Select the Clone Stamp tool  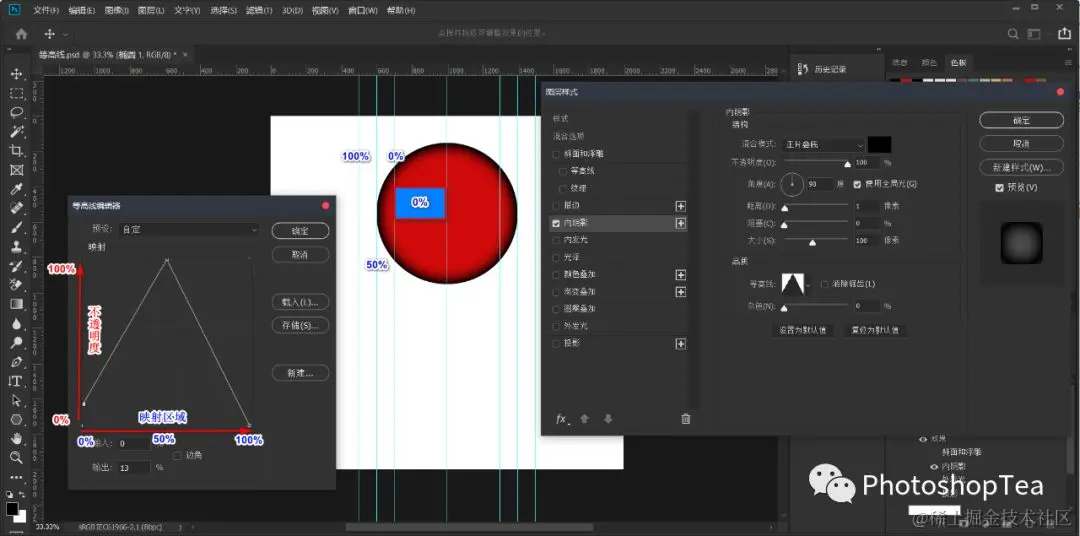coord(17,247)
